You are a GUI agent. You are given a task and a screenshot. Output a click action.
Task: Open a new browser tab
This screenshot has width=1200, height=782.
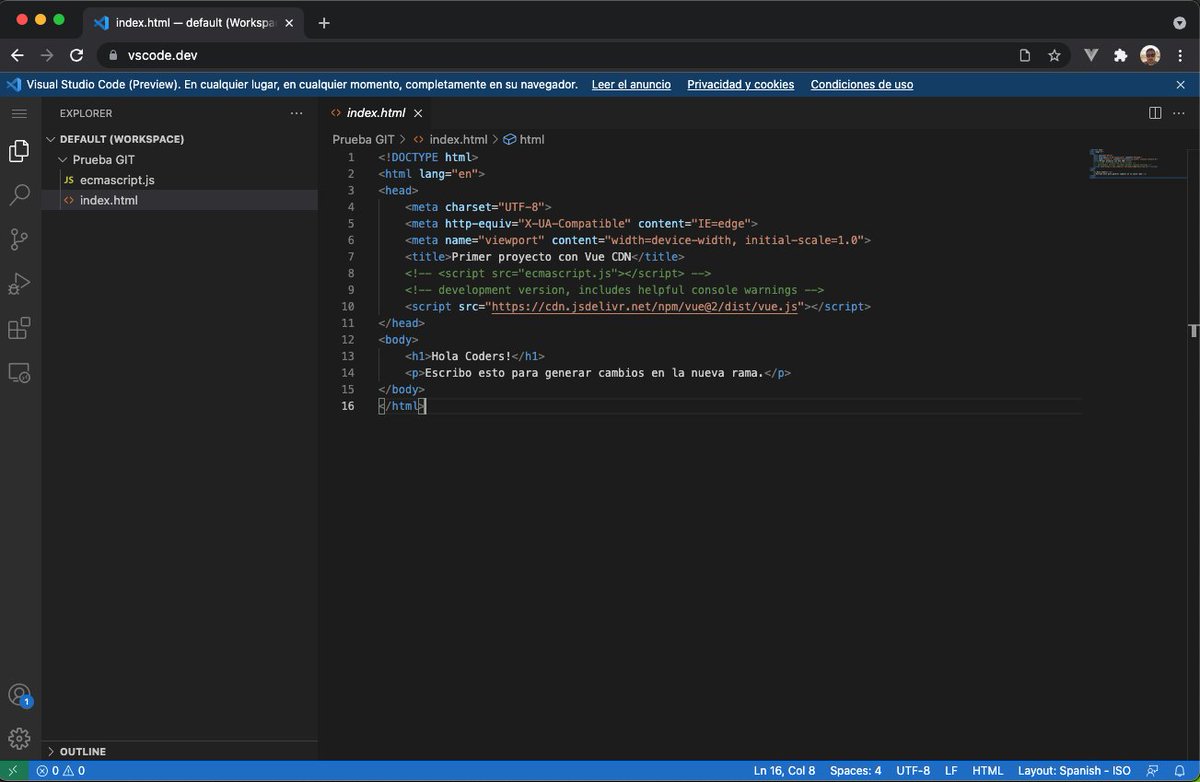click(324, 22)
